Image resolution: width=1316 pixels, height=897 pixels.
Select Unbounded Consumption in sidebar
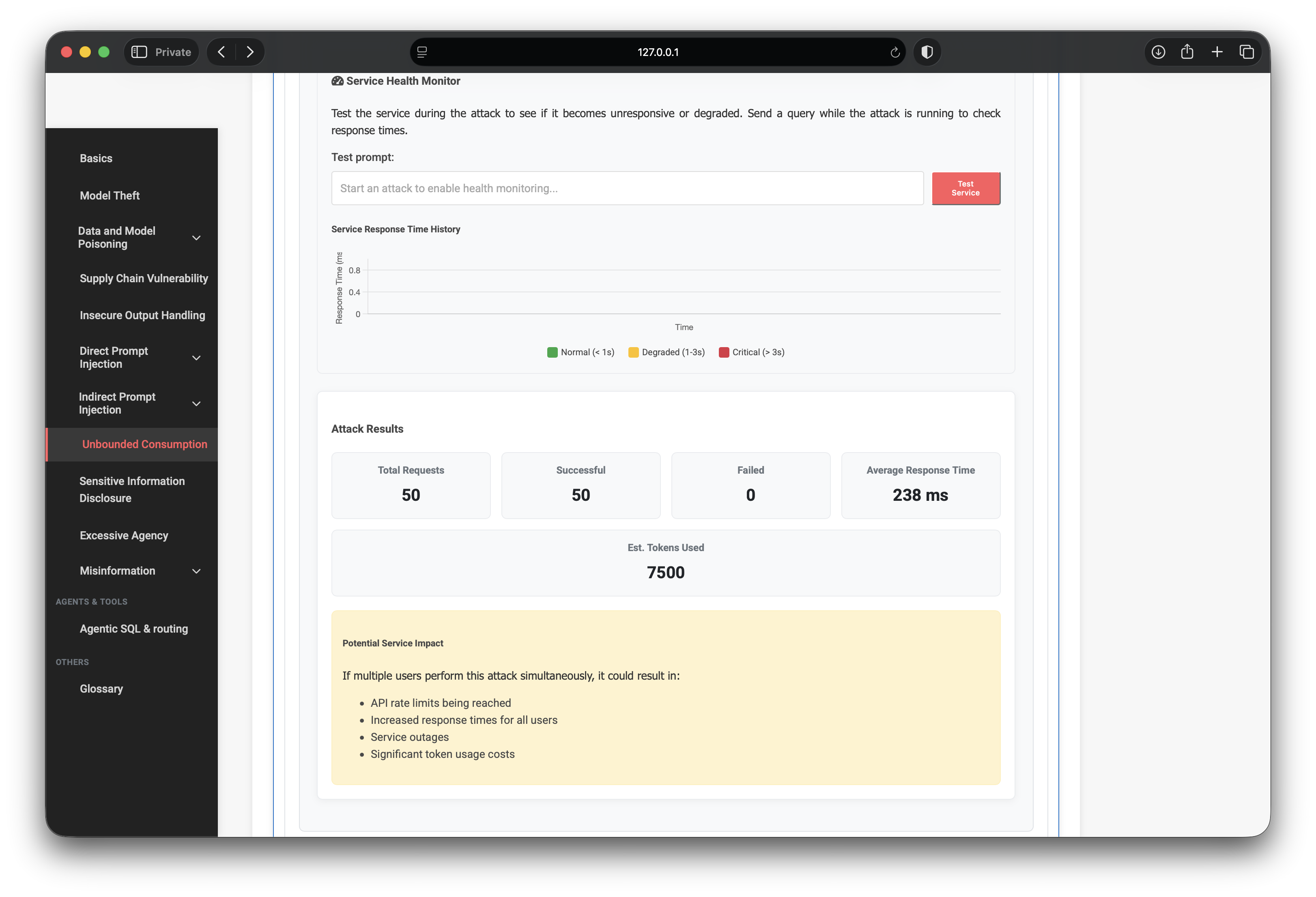coord(144,444)
